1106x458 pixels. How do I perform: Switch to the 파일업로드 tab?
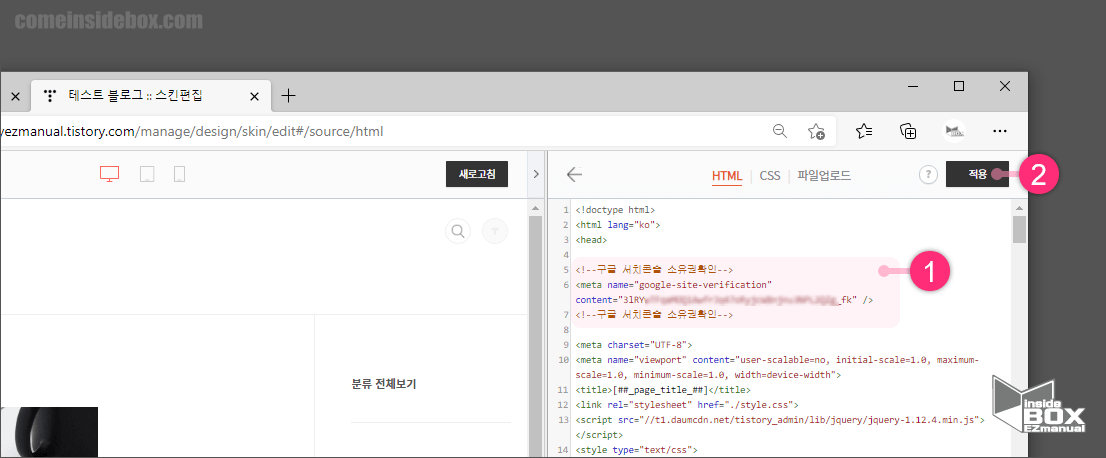(x=824, y=176)
